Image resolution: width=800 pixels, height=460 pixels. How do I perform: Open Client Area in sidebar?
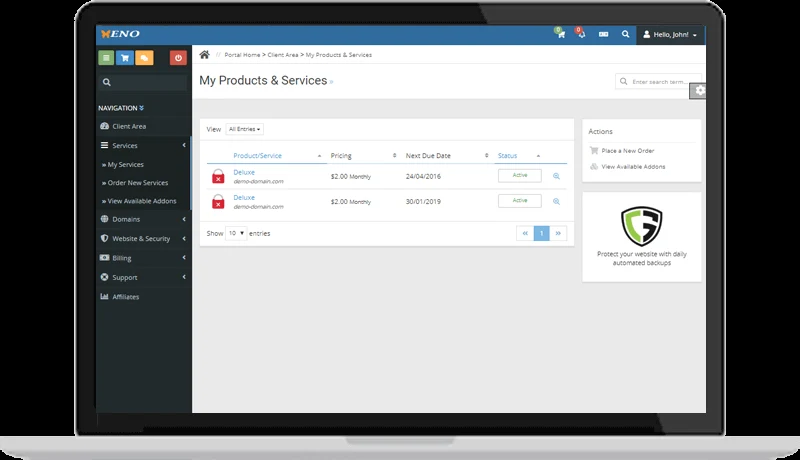129,126
